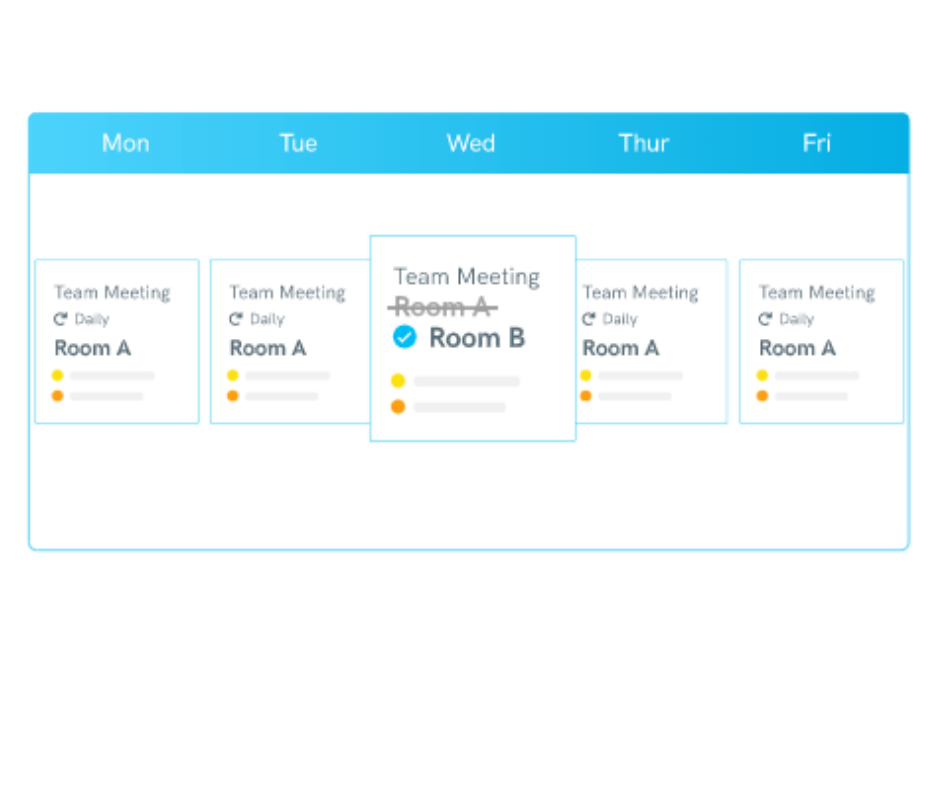
Task: Select the Fri column header
Action: tap(817, 143)
